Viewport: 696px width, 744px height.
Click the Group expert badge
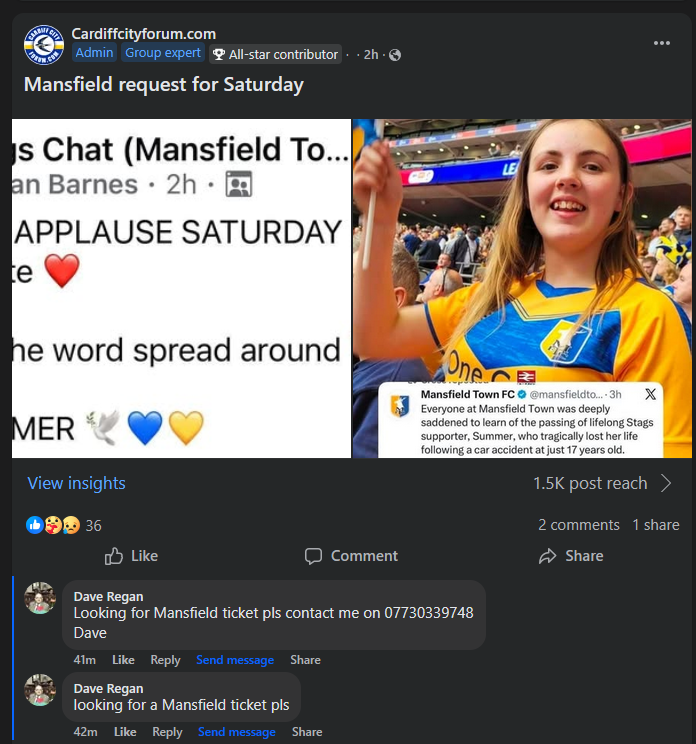tap(162, 53)
